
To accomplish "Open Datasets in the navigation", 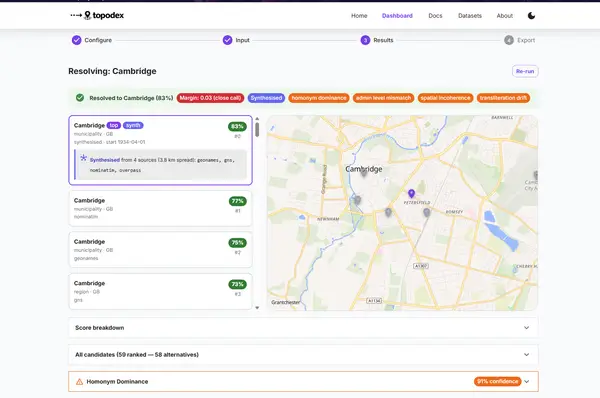I will pos(470,16).
